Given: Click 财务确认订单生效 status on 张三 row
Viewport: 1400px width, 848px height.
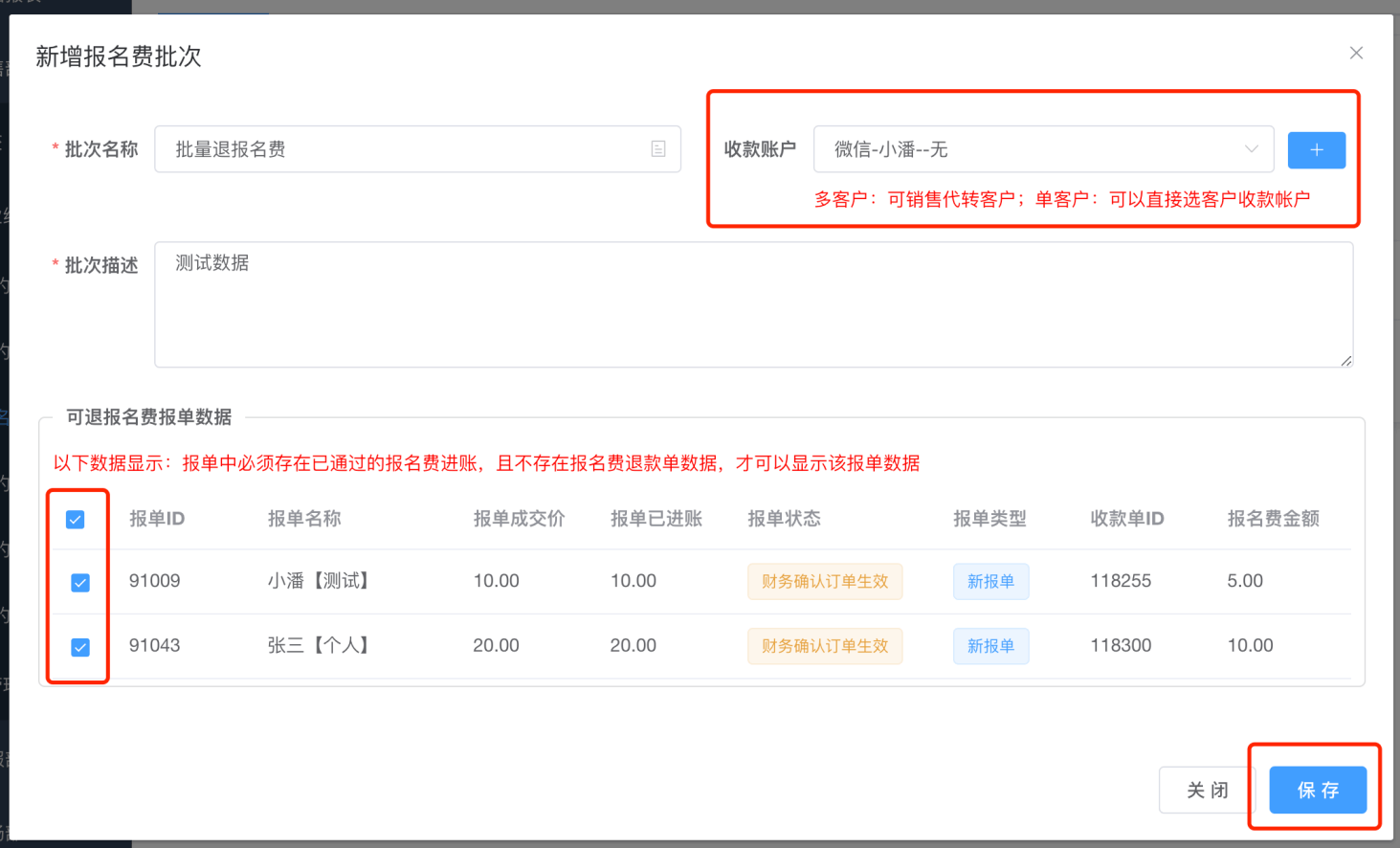Looking at the screenshot, I should pos(824,646).
